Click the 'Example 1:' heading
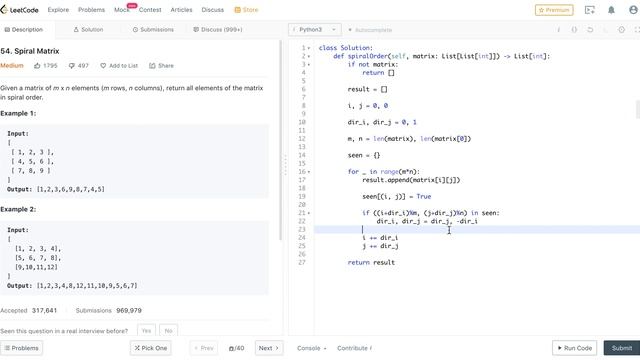Image resolution: width=640 pixels, height=360 pixels. 18,113
